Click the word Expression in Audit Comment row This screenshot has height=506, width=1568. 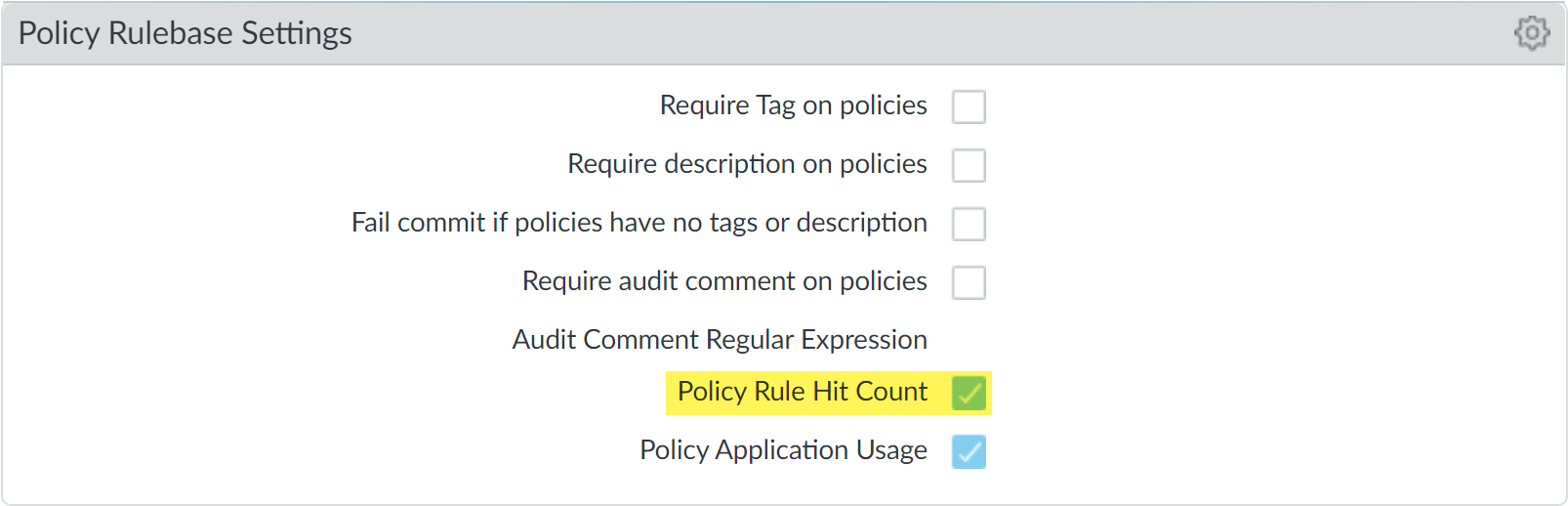(864, 340)
